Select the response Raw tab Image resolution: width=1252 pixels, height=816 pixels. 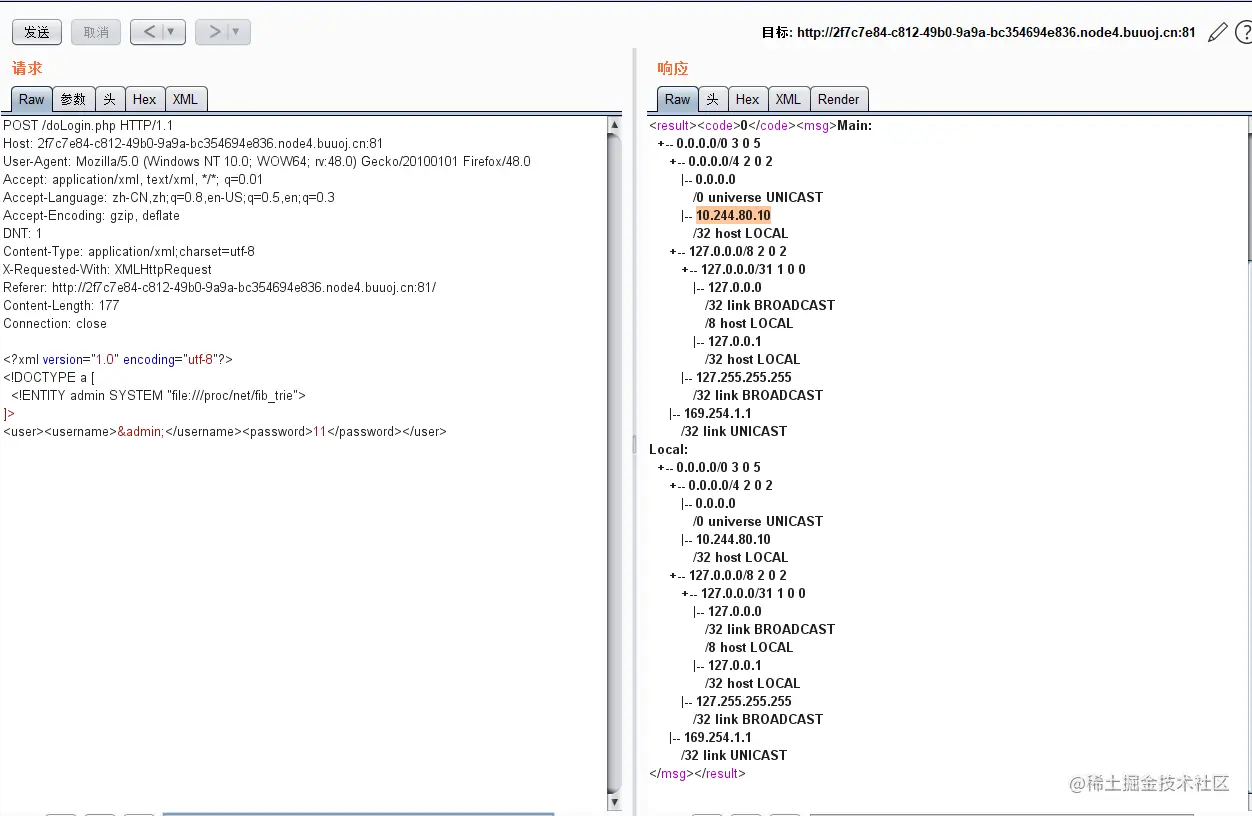pos(677,99)
